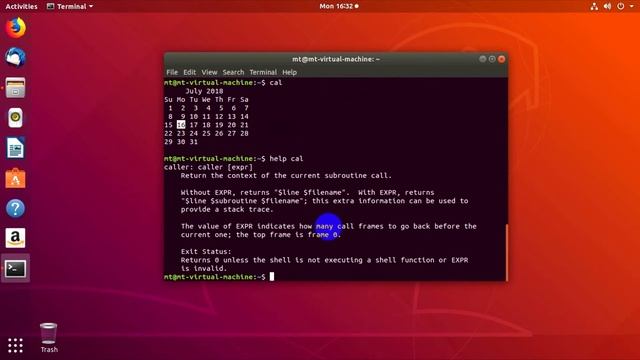640x360 pixels.
Task: Open the Help icon in dock
Action: click(x=16, y=208)
